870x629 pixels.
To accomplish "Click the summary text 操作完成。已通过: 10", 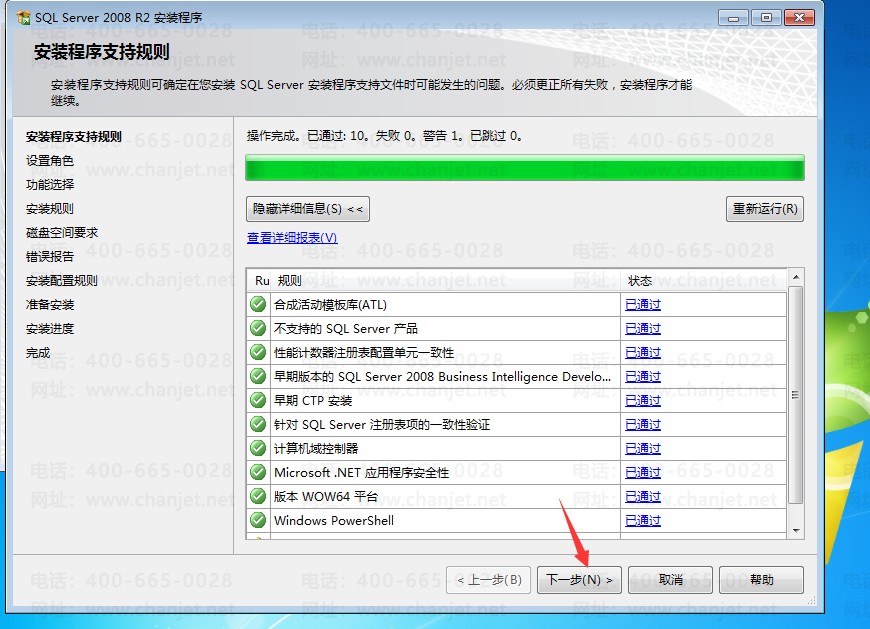I will 307,136.
